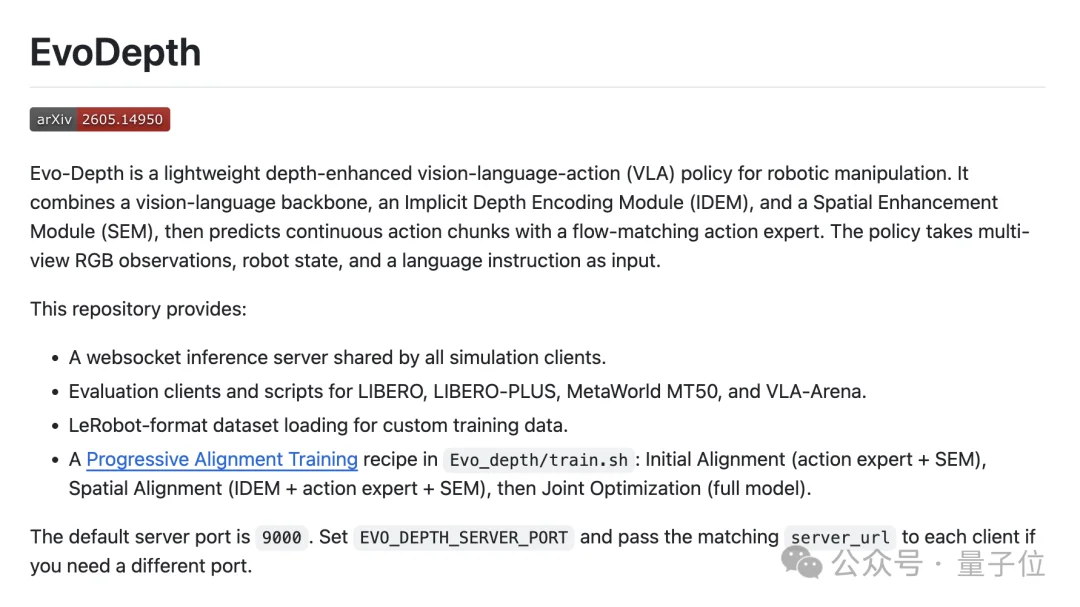The width and height of the screenshot is (1080, 607).
Task: Click the 9000 port code snippet
Action: pos(281,537)
